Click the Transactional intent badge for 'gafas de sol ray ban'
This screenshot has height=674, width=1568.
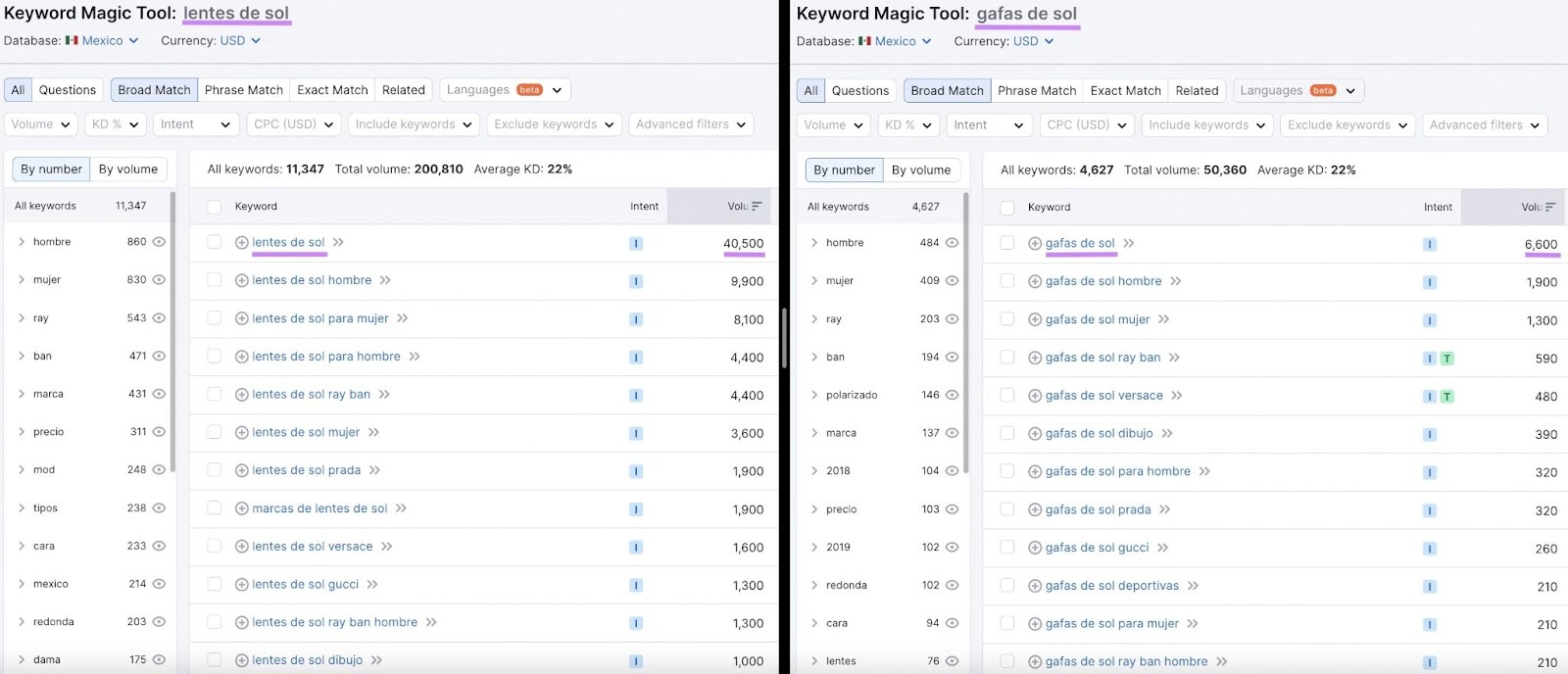[x=1446, y=359]
